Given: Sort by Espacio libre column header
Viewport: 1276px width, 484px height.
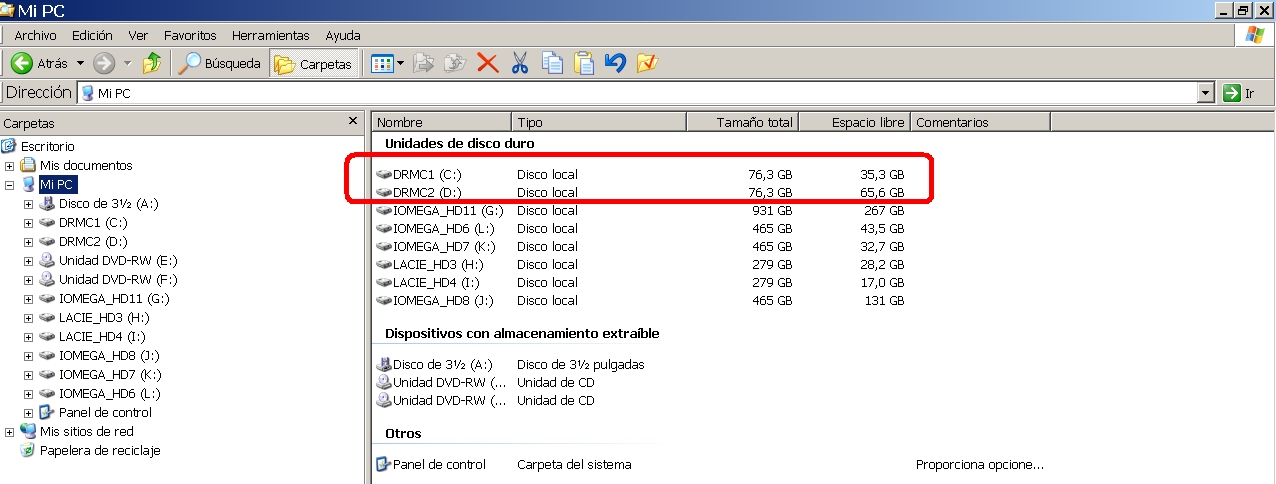Looking at the screenshot, I should (x=854, y=122).
